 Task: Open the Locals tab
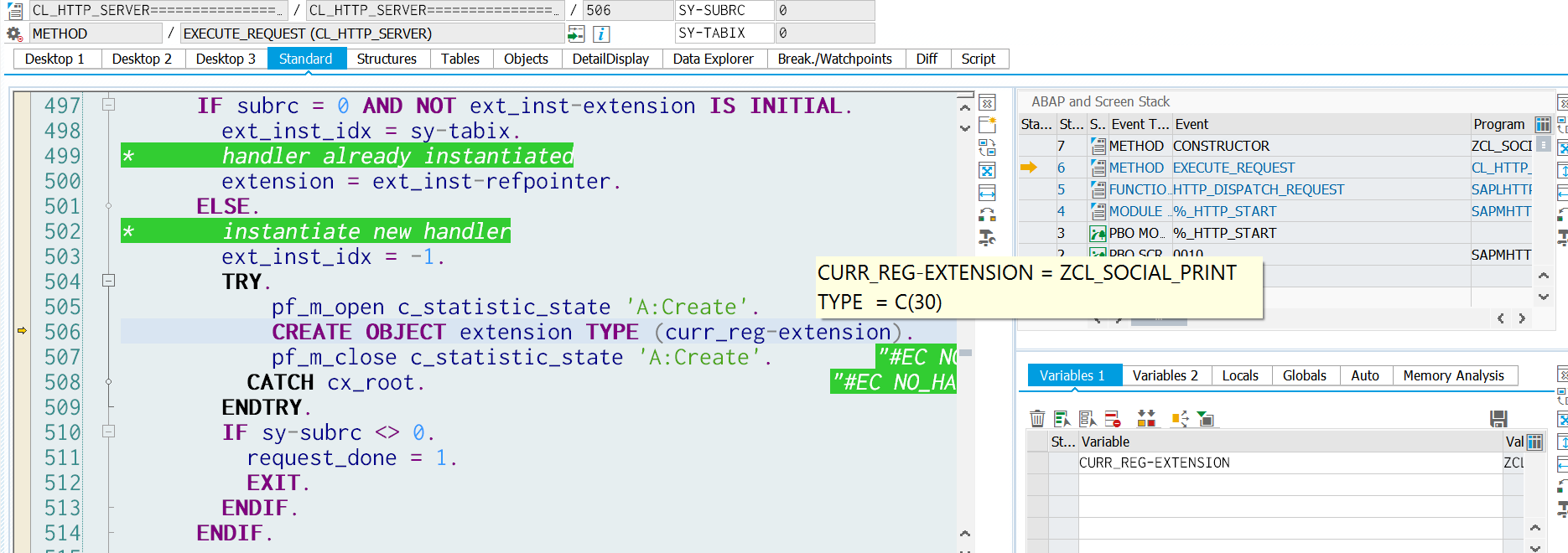pos(1240,375)
